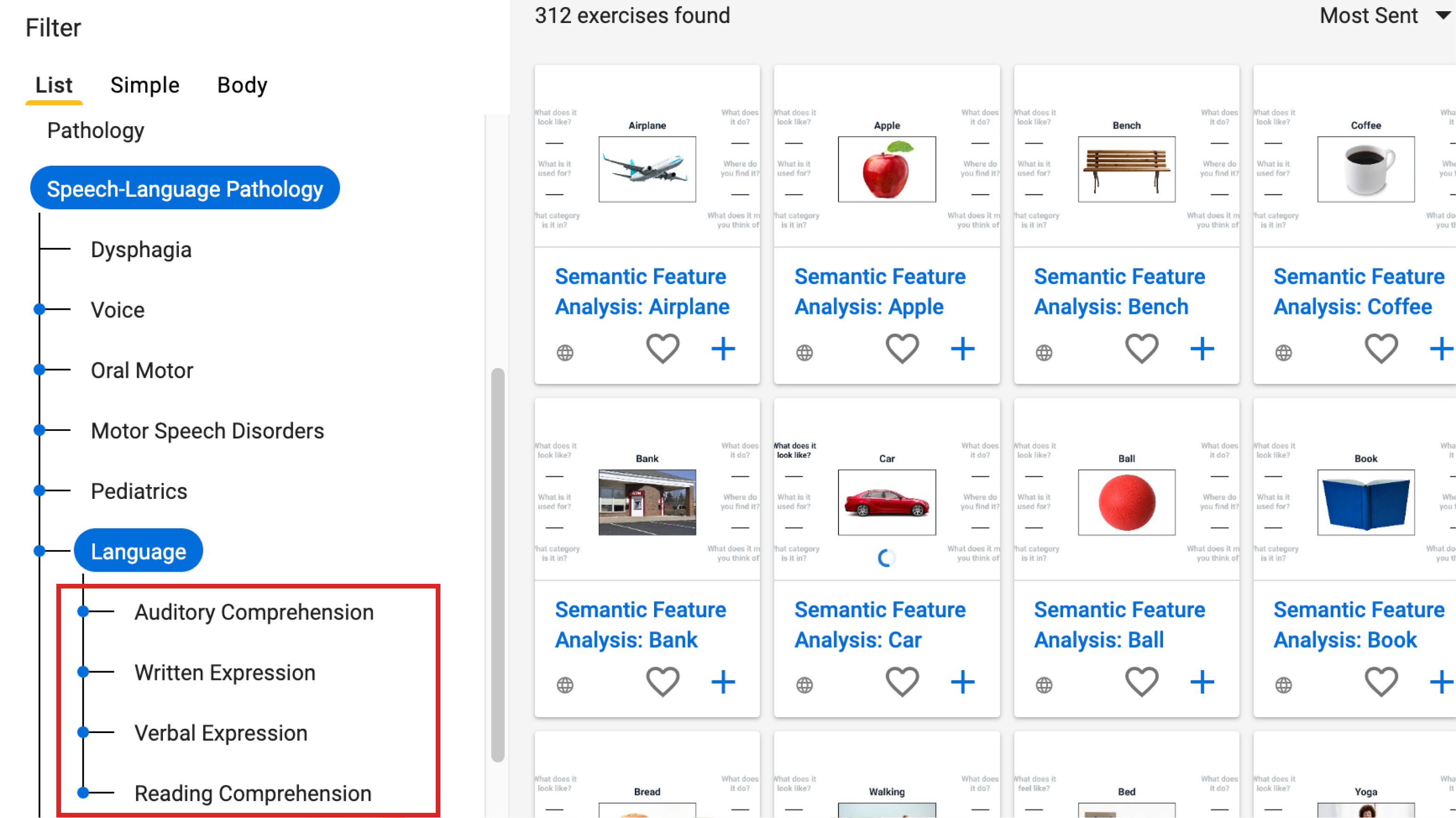Collapse the Language category node
This screenshot has height=818, width=1456.
(x=39, y=551)
